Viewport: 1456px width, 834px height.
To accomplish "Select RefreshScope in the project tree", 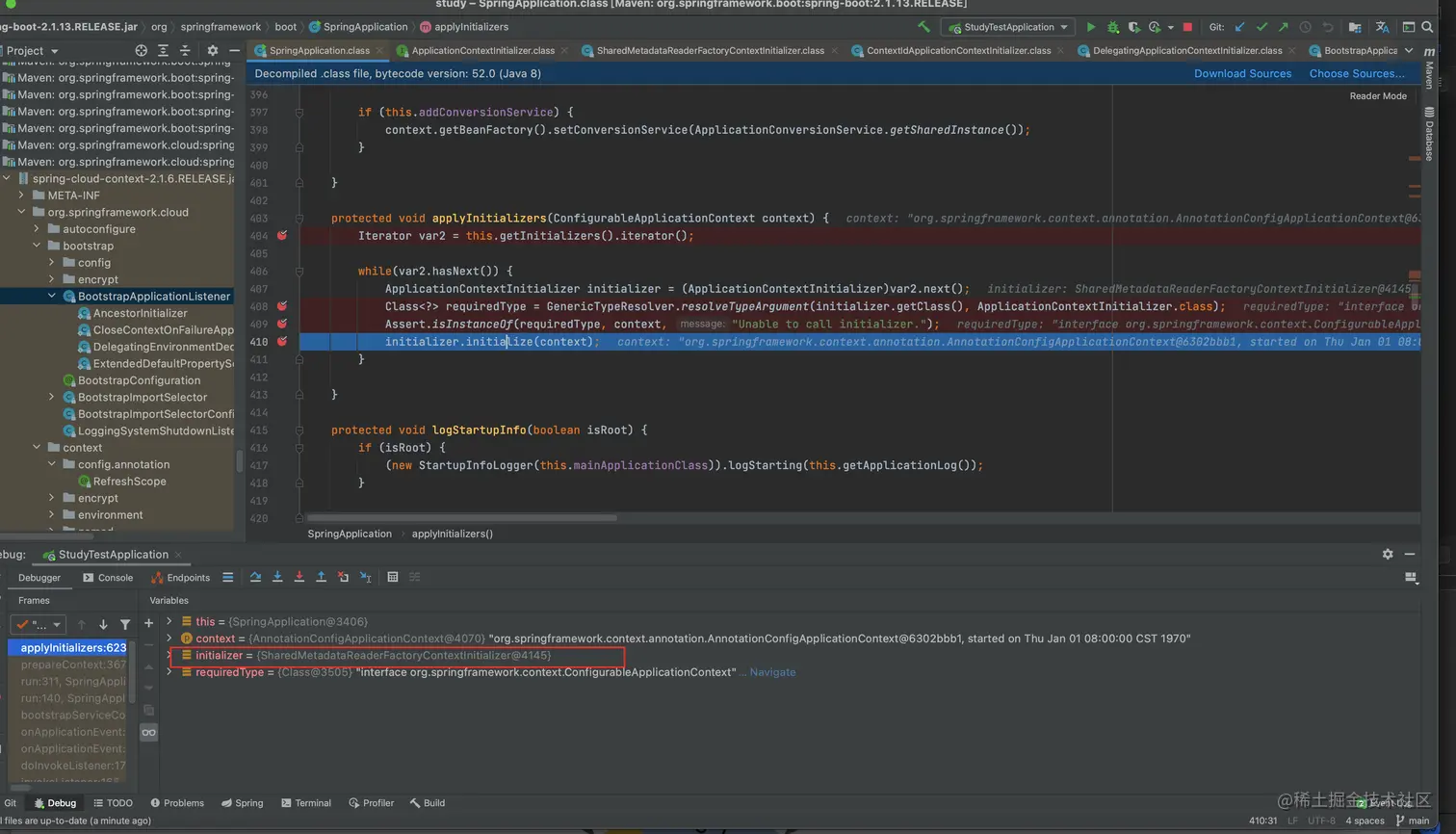I will (129, 482).
